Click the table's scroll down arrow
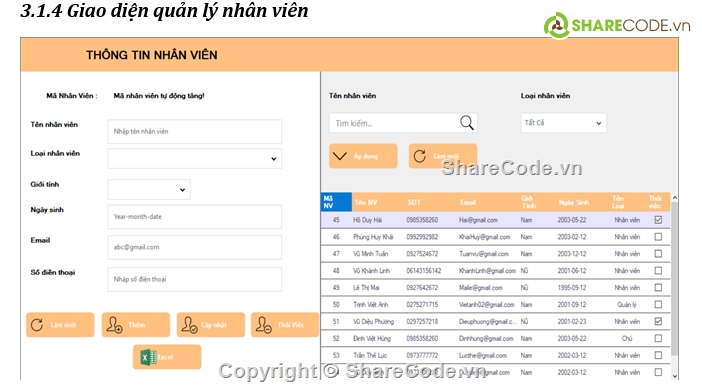 click(675, 377)
